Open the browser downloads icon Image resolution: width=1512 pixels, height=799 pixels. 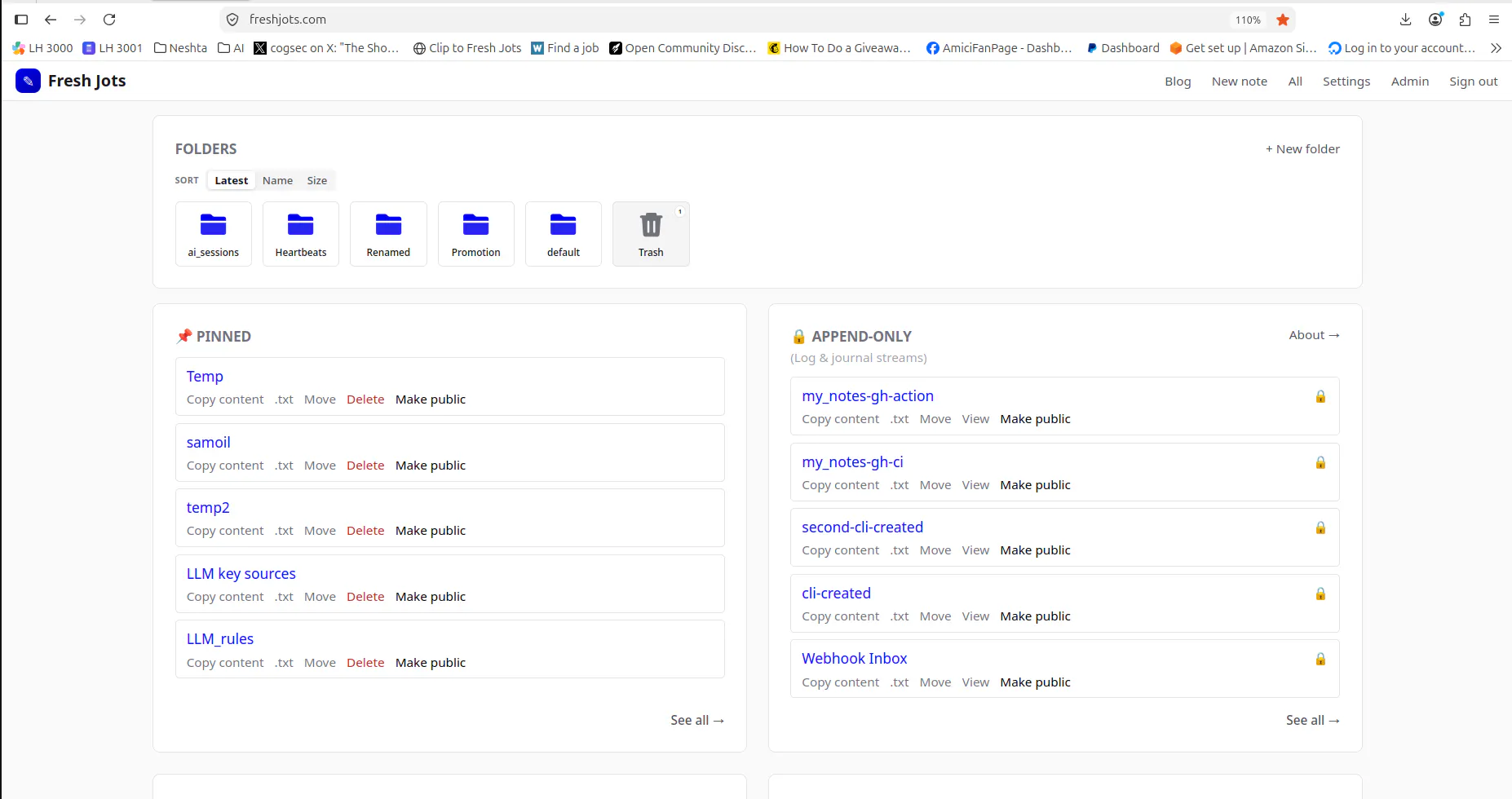click(1405, 20)
